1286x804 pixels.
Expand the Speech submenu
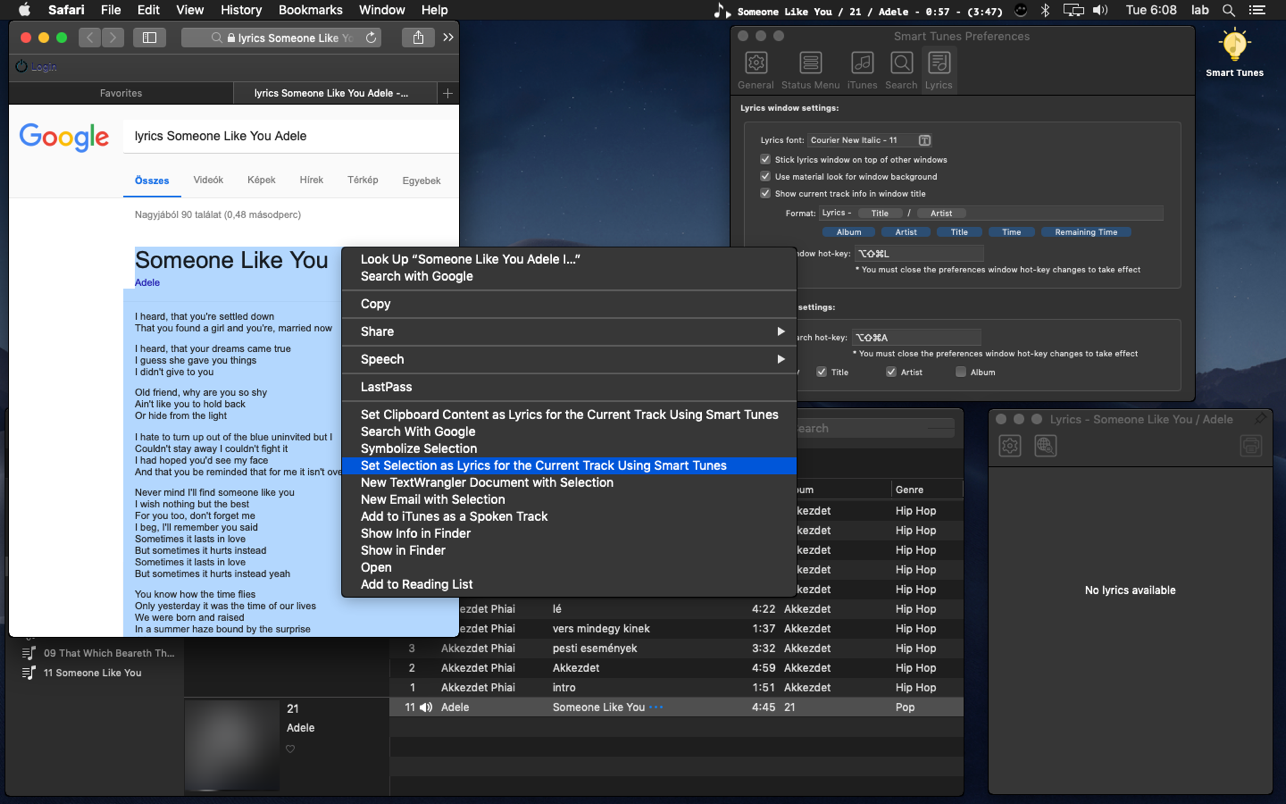(x=569, y=359)
